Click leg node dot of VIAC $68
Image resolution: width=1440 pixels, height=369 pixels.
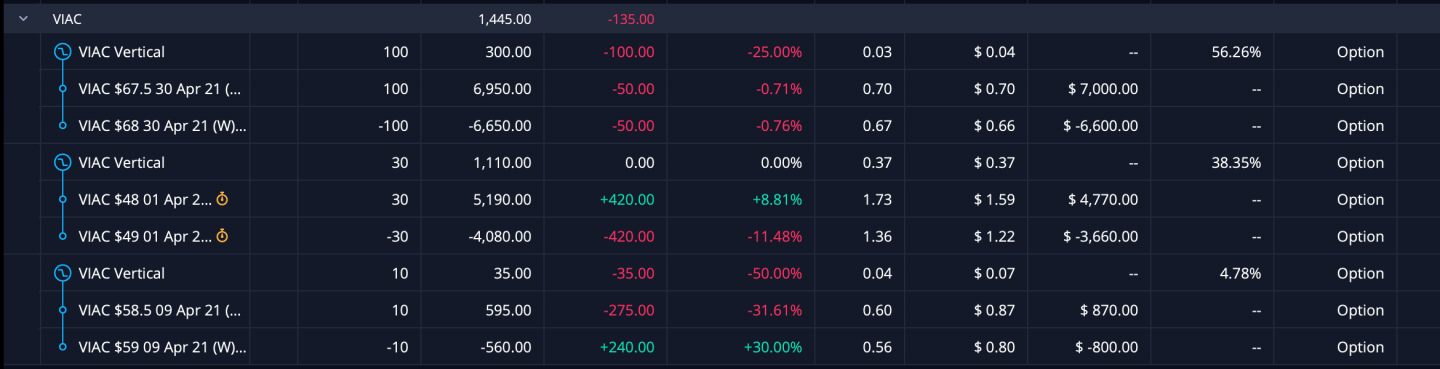(x=62, y=126)
